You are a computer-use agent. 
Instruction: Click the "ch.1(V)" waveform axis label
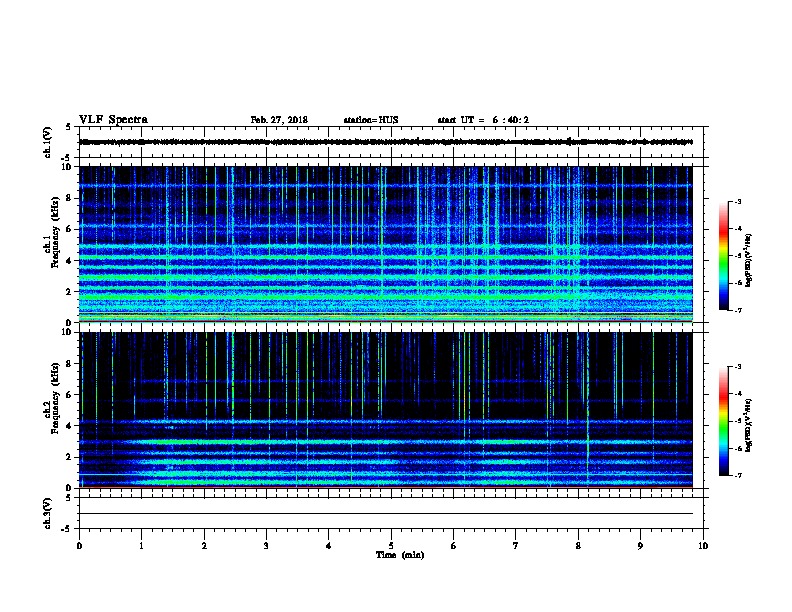coord(48,142)
